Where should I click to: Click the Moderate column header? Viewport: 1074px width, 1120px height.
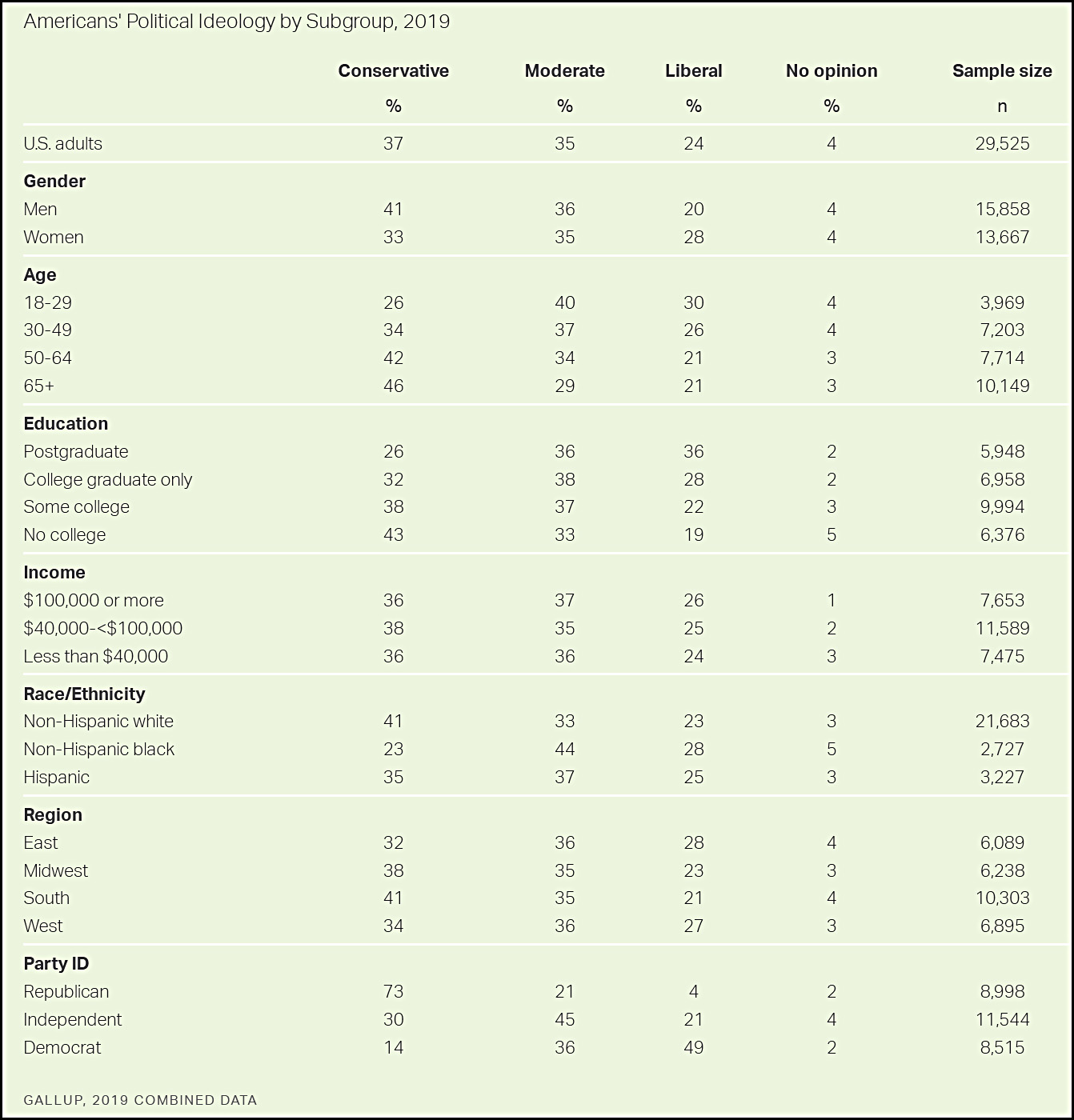(564, 71)
